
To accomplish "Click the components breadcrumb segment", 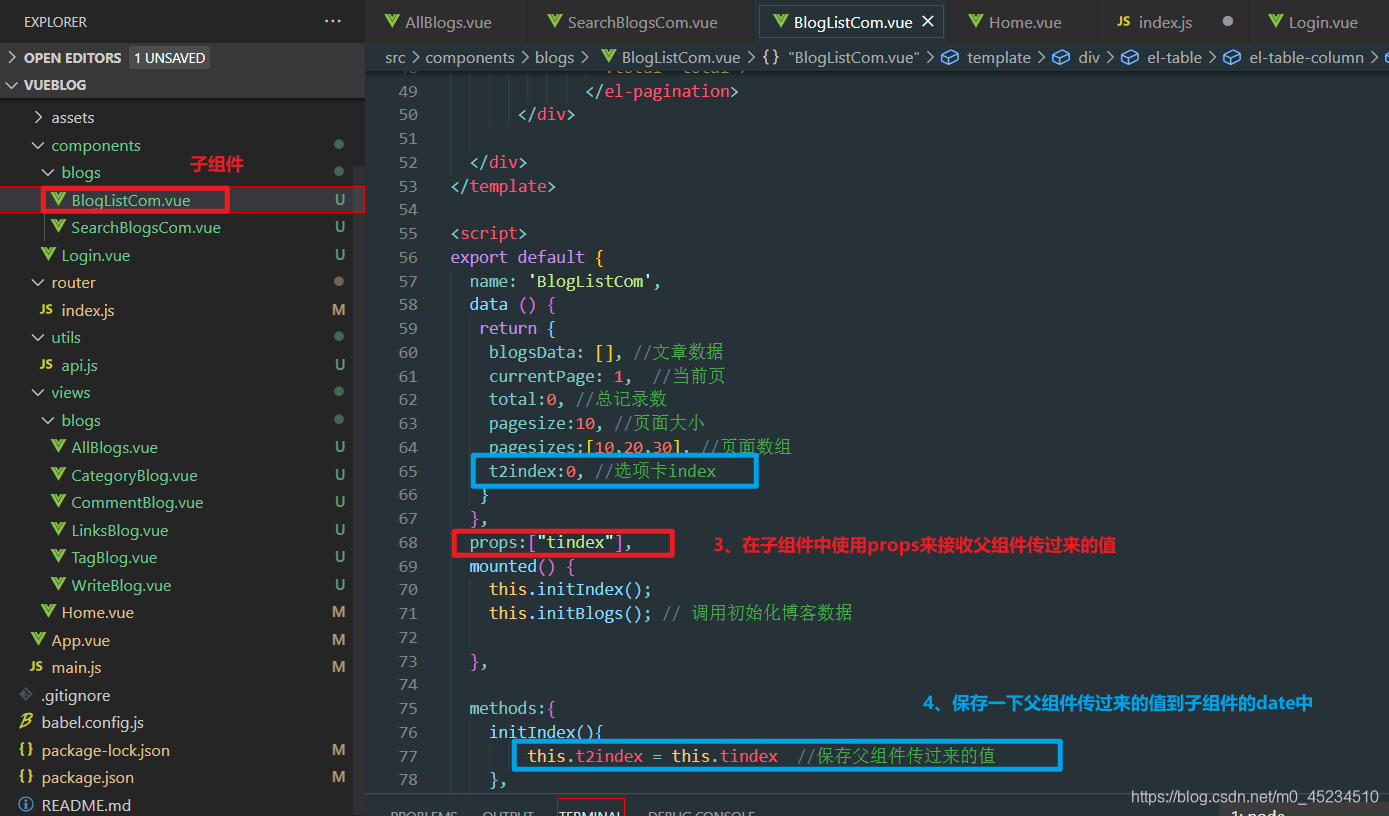I will click(470, 57).
